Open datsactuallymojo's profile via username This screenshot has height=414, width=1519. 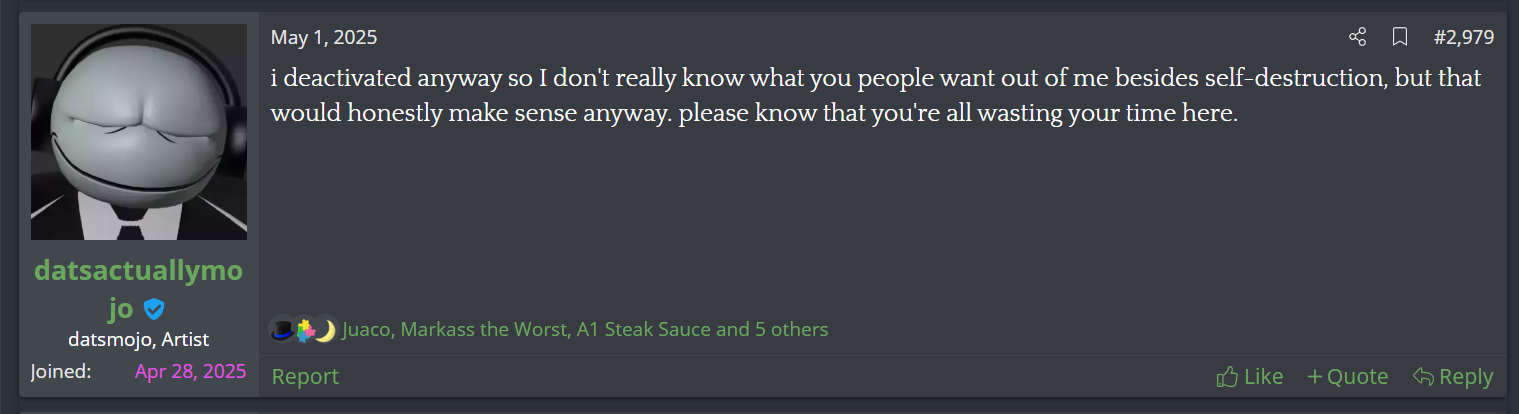(x=138, y=272)
